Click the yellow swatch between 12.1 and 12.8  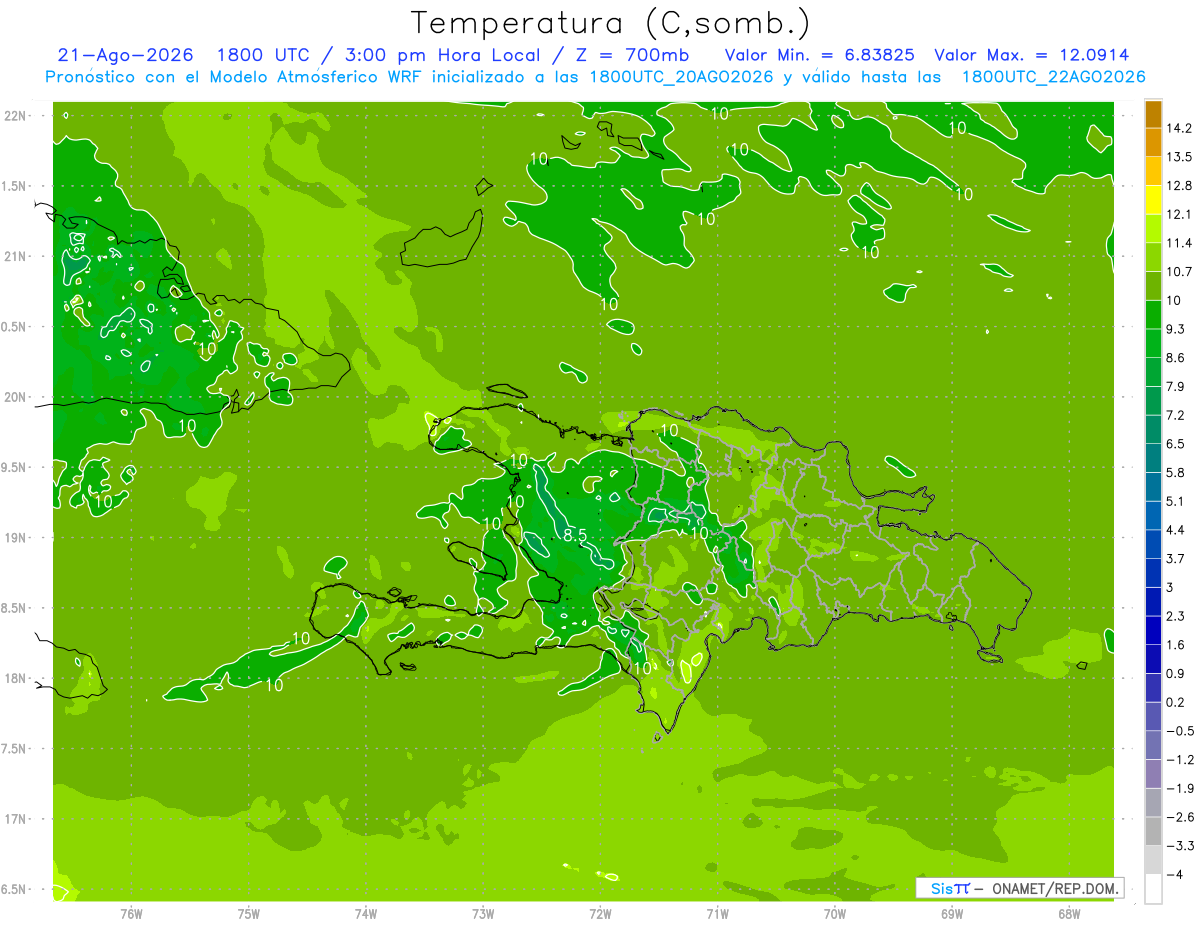1153,200
